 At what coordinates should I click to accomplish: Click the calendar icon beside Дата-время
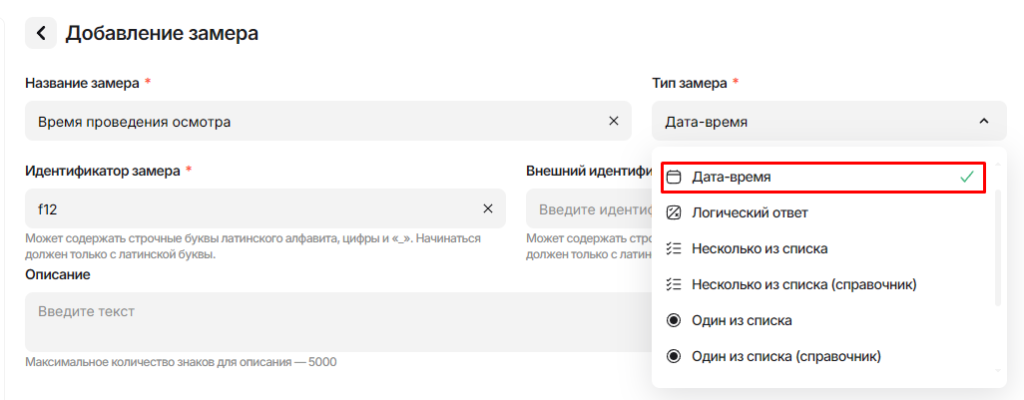[x=674, y=177]
